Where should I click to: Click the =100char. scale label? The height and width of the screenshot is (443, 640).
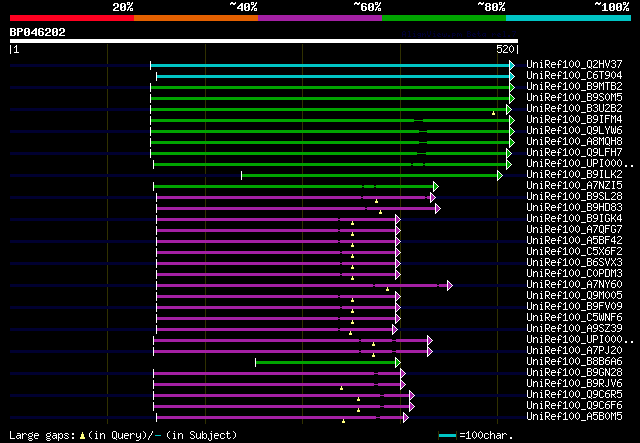[x=486, y=435]
